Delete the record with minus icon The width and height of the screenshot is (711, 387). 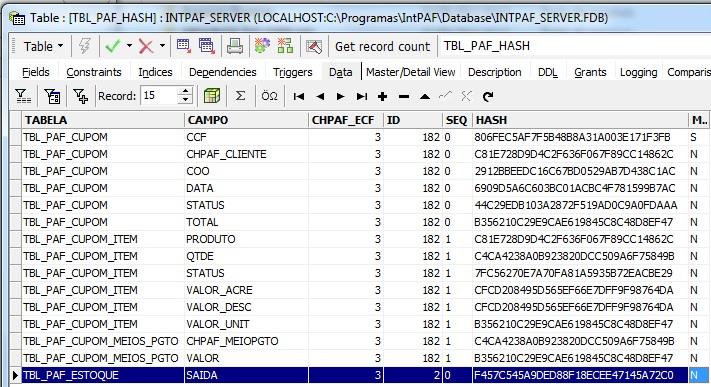404,96
